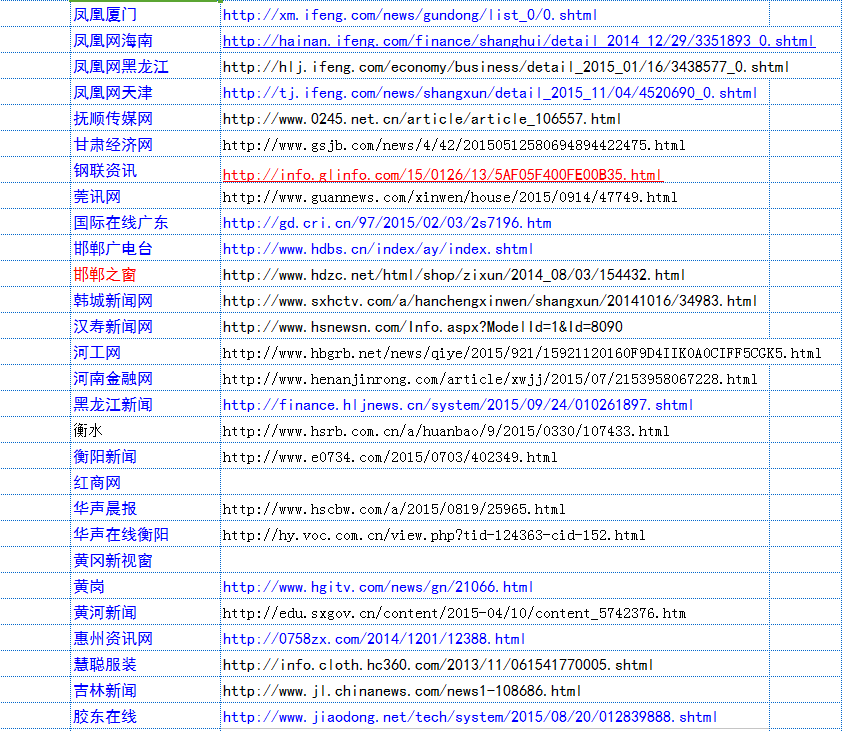Click the 华声在线衡阳 cell
Image resolution: width=842 pixels, height=731 pixels.
tap(146, 534)
